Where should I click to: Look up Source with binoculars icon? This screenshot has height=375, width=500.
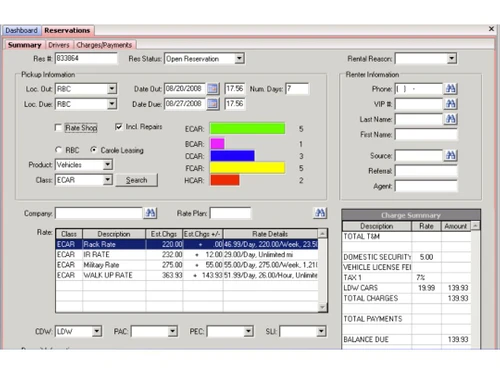pos(451,155)
